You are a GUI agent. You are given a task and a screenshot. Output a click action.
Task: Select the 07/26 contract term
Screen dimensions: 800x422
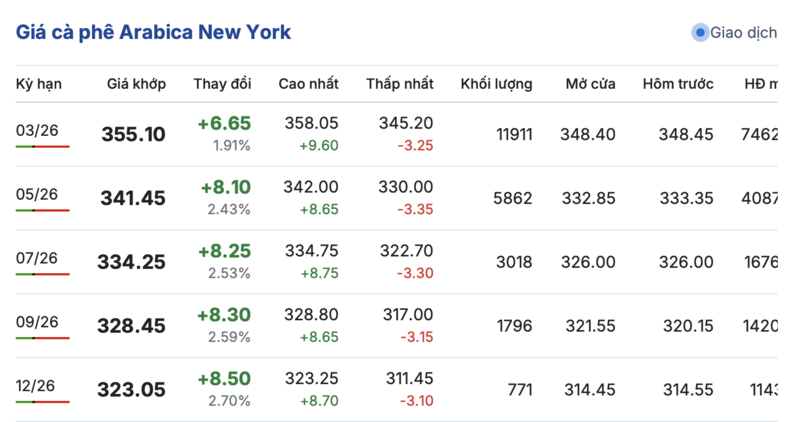coord(38,258)
